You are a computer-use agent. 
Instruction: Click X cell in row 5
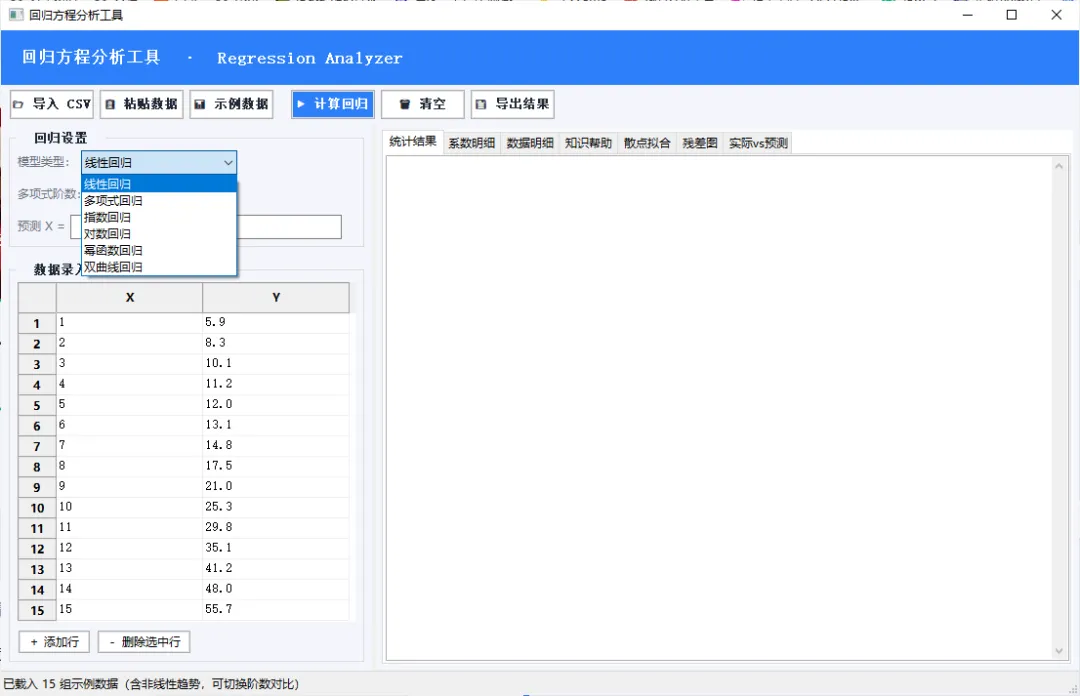pyautogui.click(x=129, y=405)
